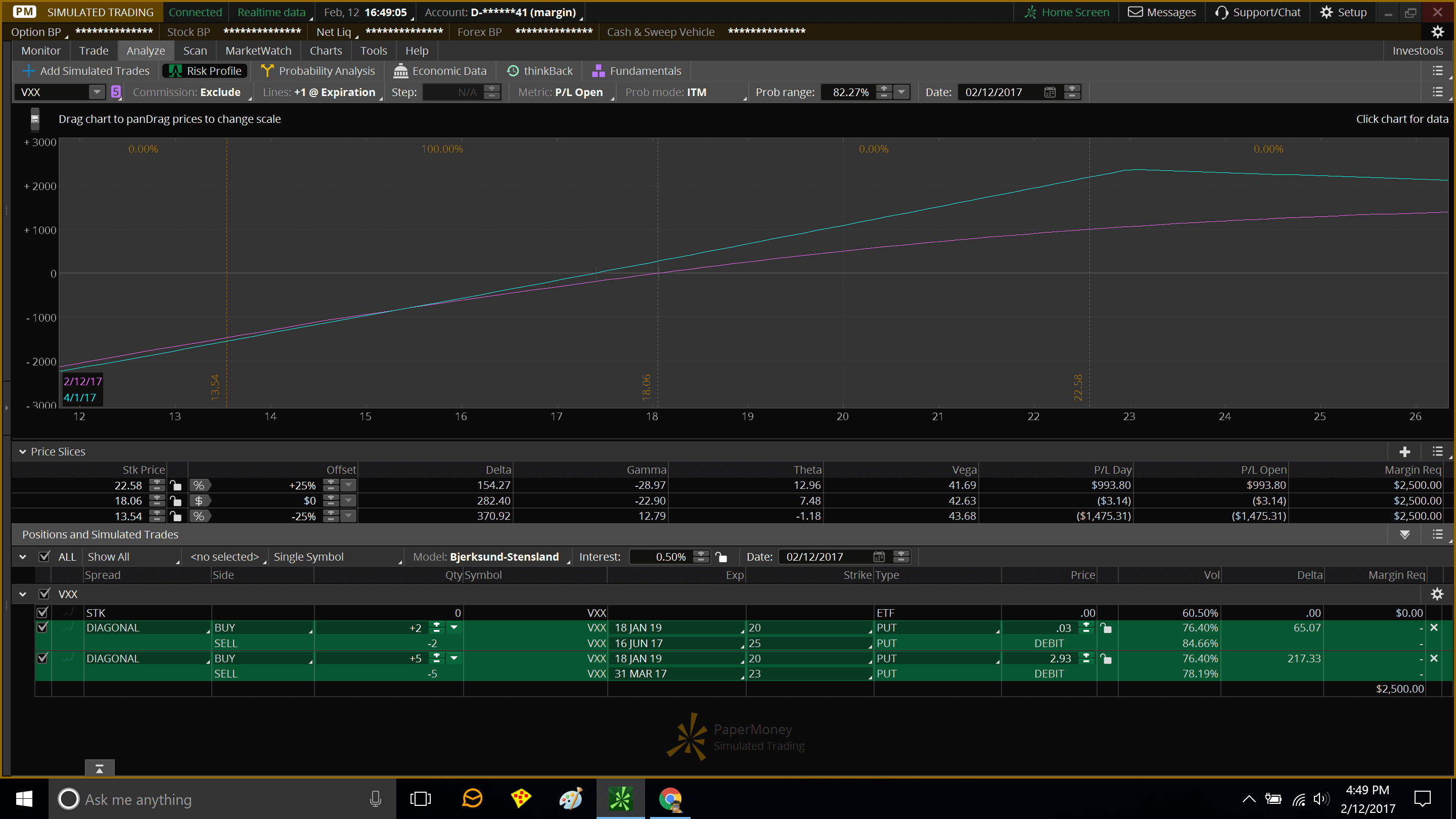Open Windows Action Center notifications
The height and width of the screenshot is (819, 1456).
(x=1422, y=799)
